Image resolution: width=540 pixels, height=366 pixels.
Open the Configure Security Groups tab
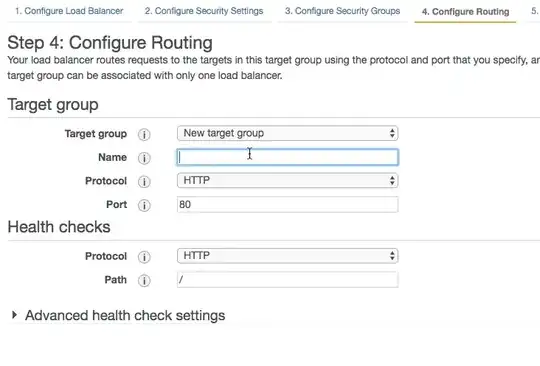click(x=342, y=11)
